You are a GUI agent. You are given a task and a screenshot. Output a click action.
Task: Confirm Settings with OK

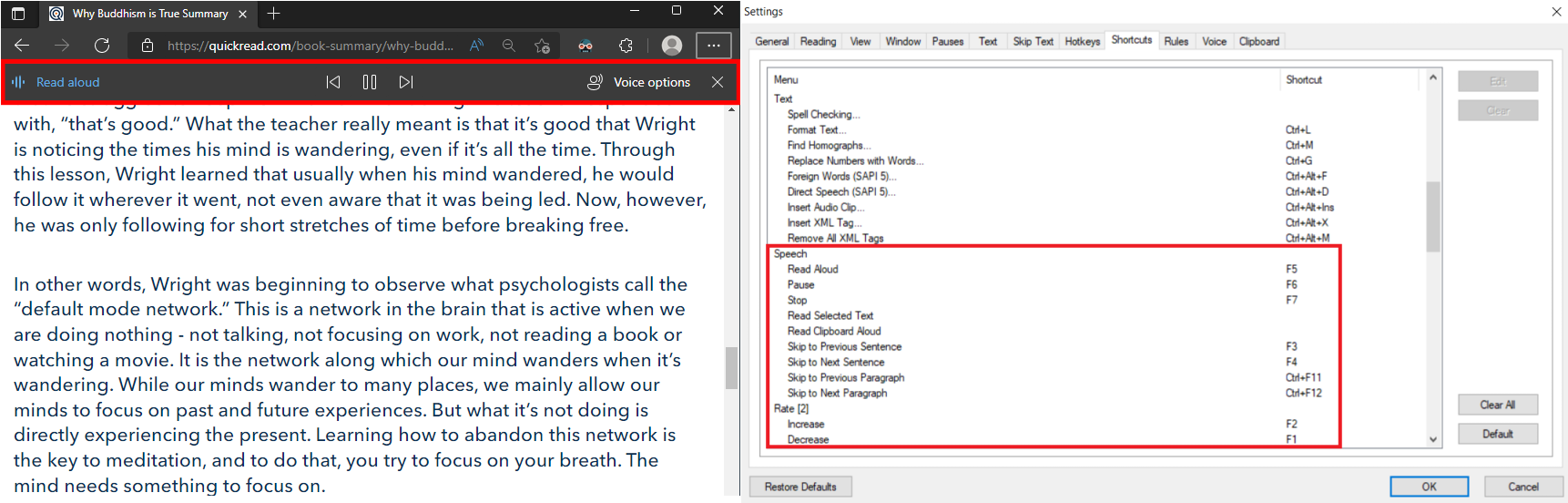click(1429, 487)
